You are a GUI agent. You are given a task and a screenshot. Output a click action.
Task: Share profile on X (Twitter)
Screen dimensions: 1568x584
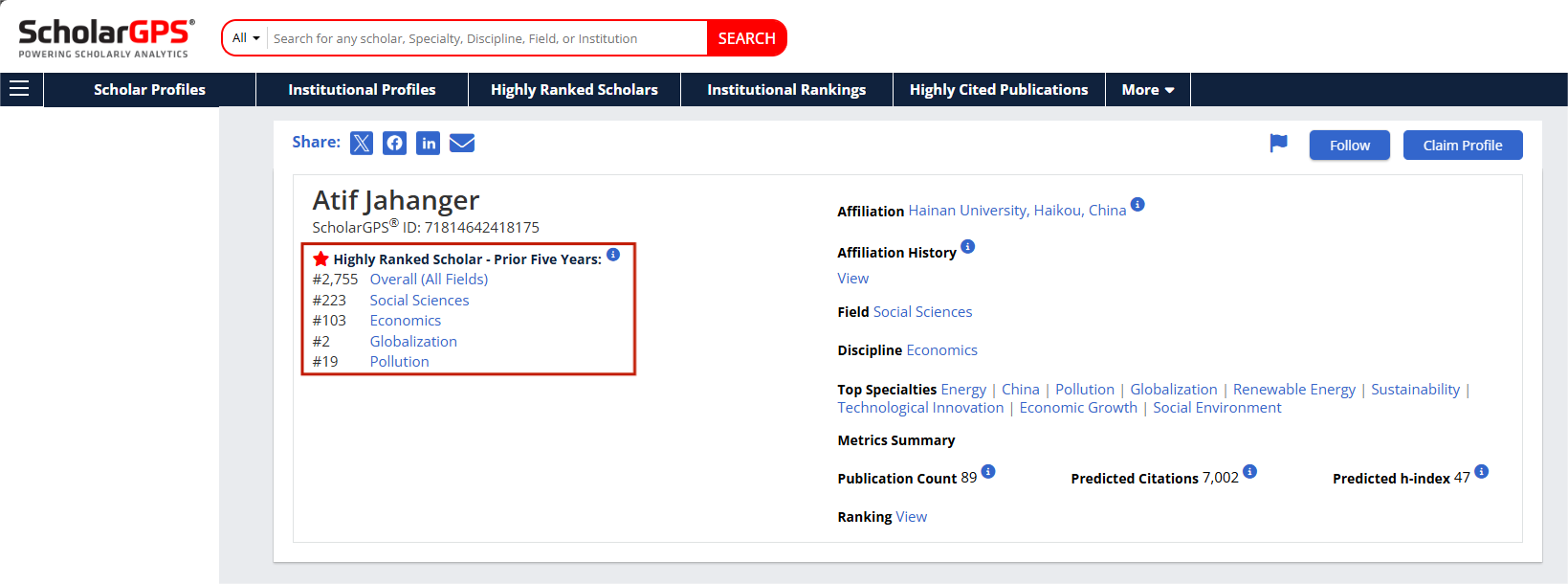[362, 144]
